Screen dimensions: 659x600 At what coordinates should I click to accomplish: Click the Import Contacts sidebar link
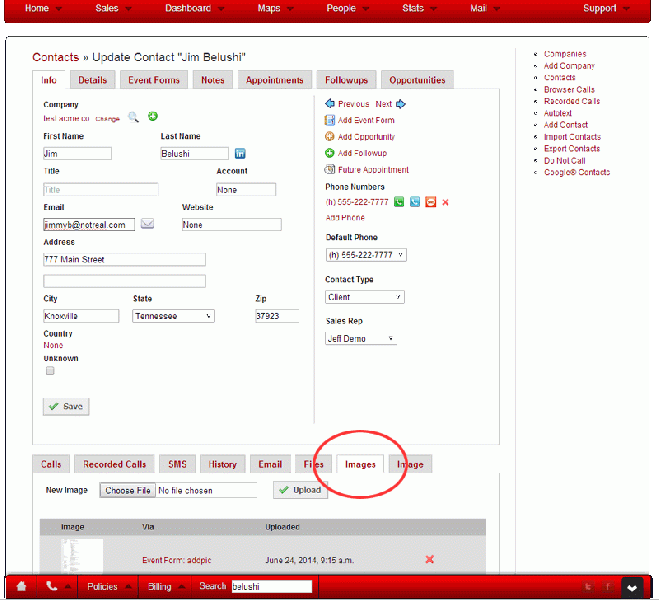(572, 137)
